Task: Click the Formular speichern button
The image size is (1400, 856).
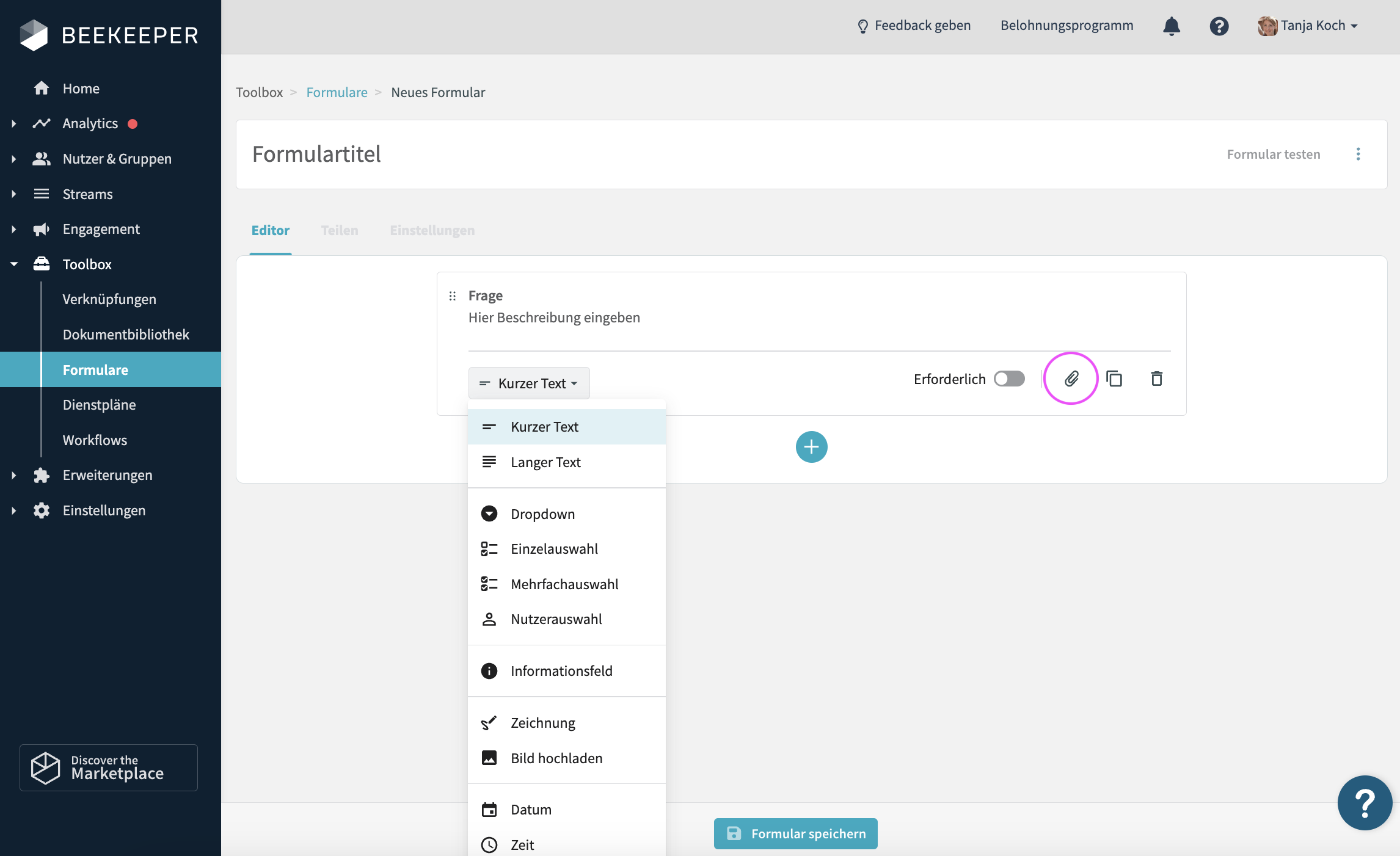Action: coord(795,833)
